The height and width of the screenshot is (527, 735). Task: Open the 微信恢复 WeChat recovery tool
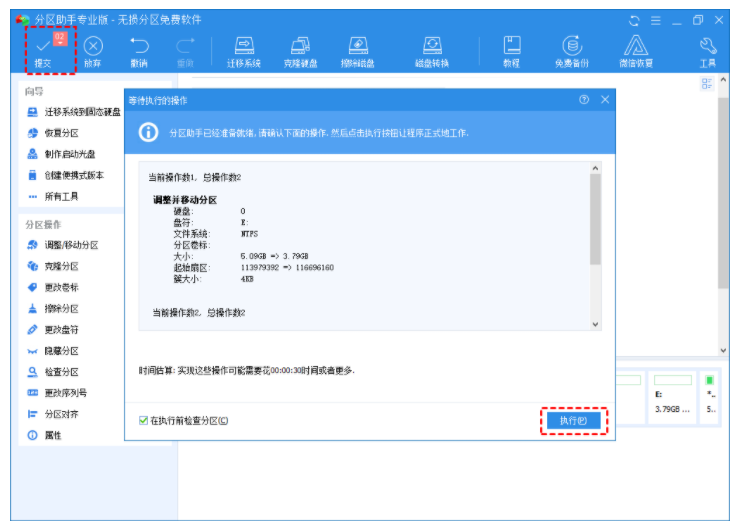point(637,50)
